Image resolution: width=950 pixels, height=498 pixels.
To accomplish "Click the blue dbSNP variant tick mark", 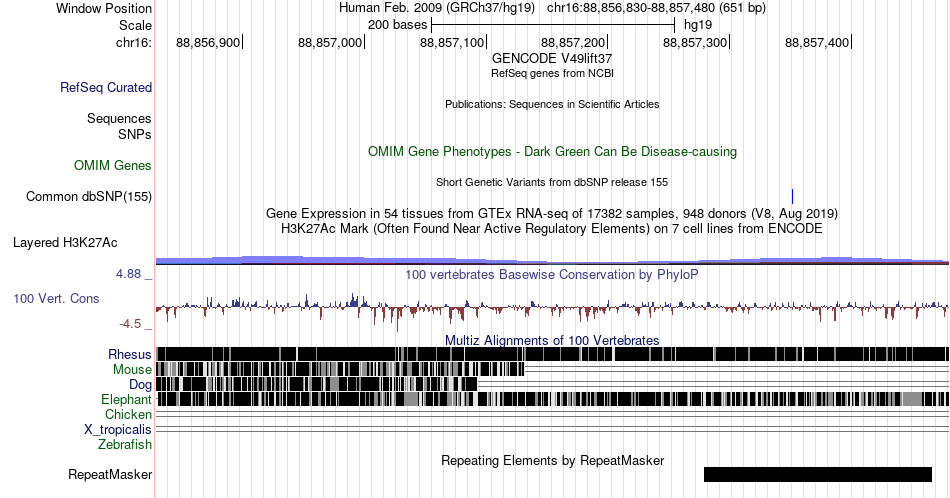I will coord(792,196).
